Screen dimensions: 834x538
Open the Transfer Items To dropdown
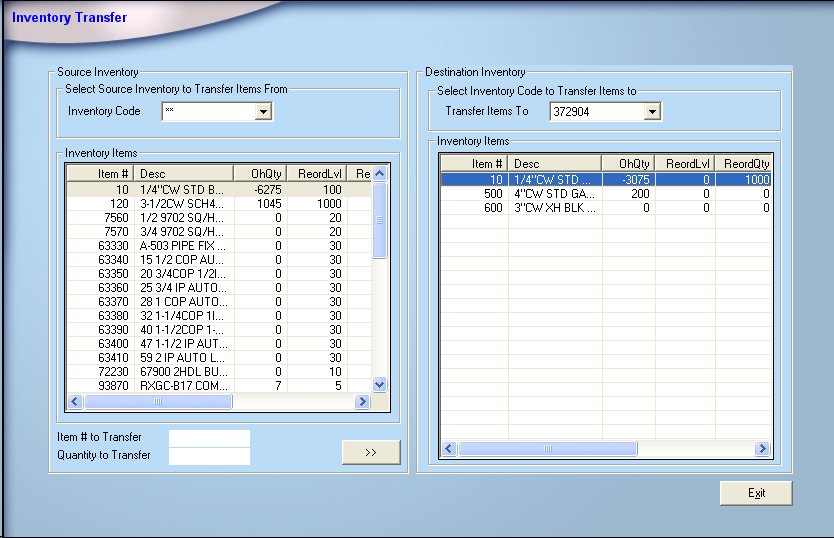651,112
